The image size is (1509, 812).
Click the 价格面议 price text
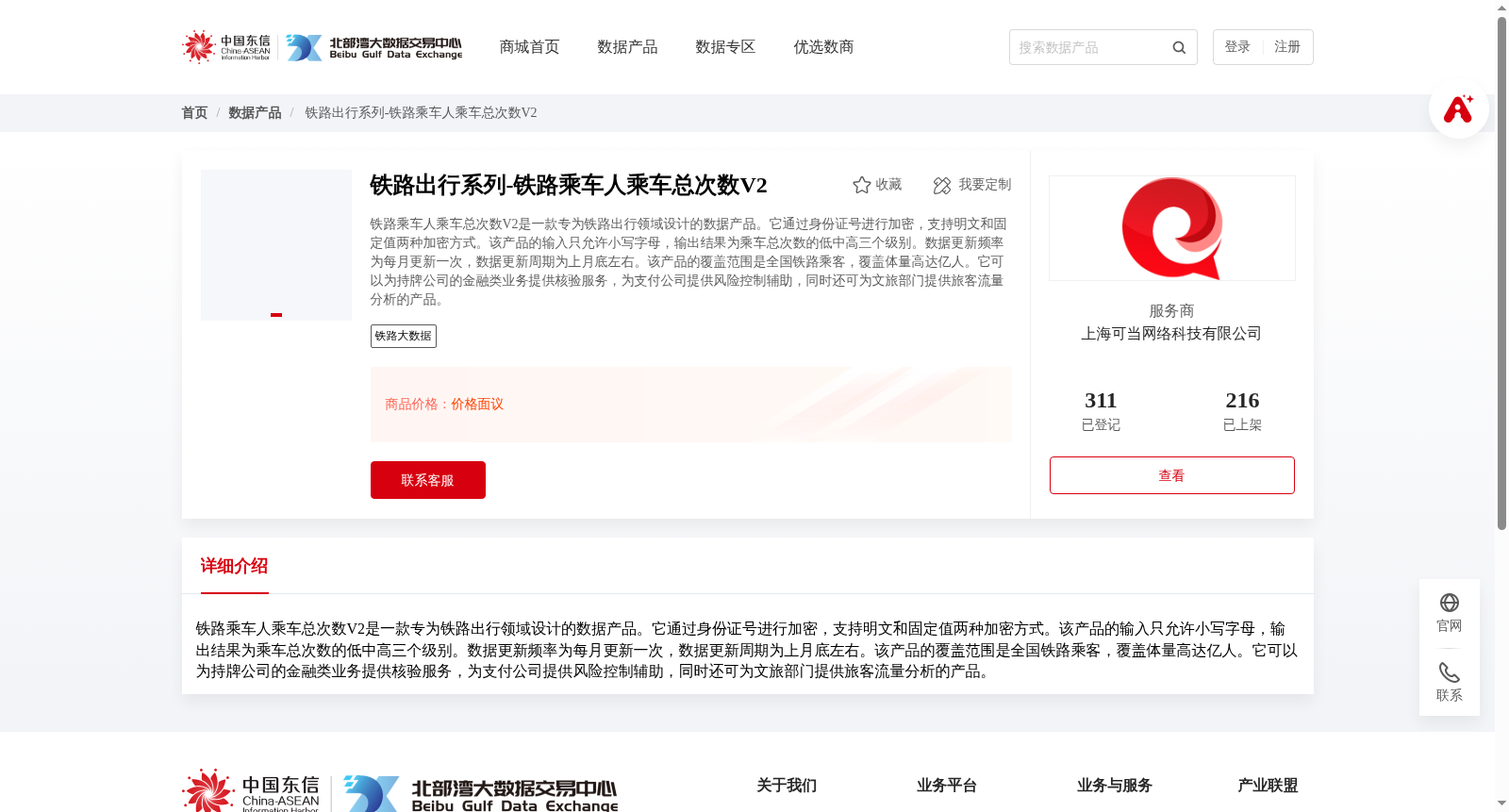pyautogui.click(x=477, y=405)
